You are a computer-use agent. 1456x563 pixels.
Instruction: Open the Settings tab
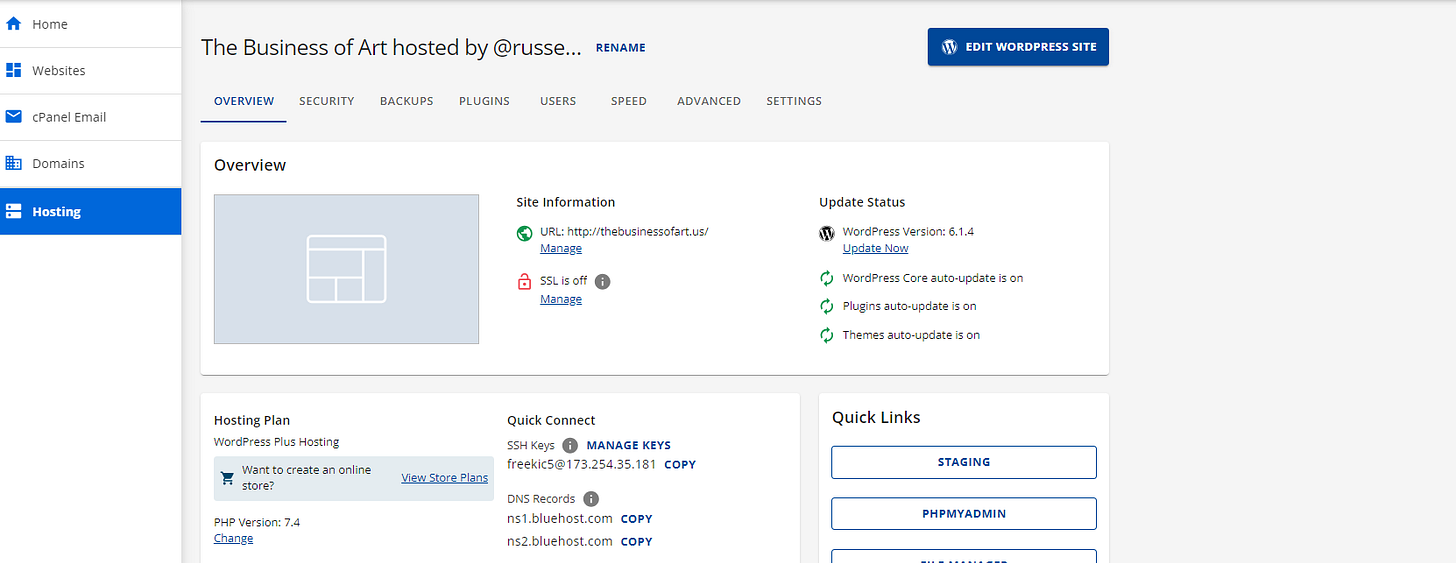pyautogui.click(x=794, y=101)
